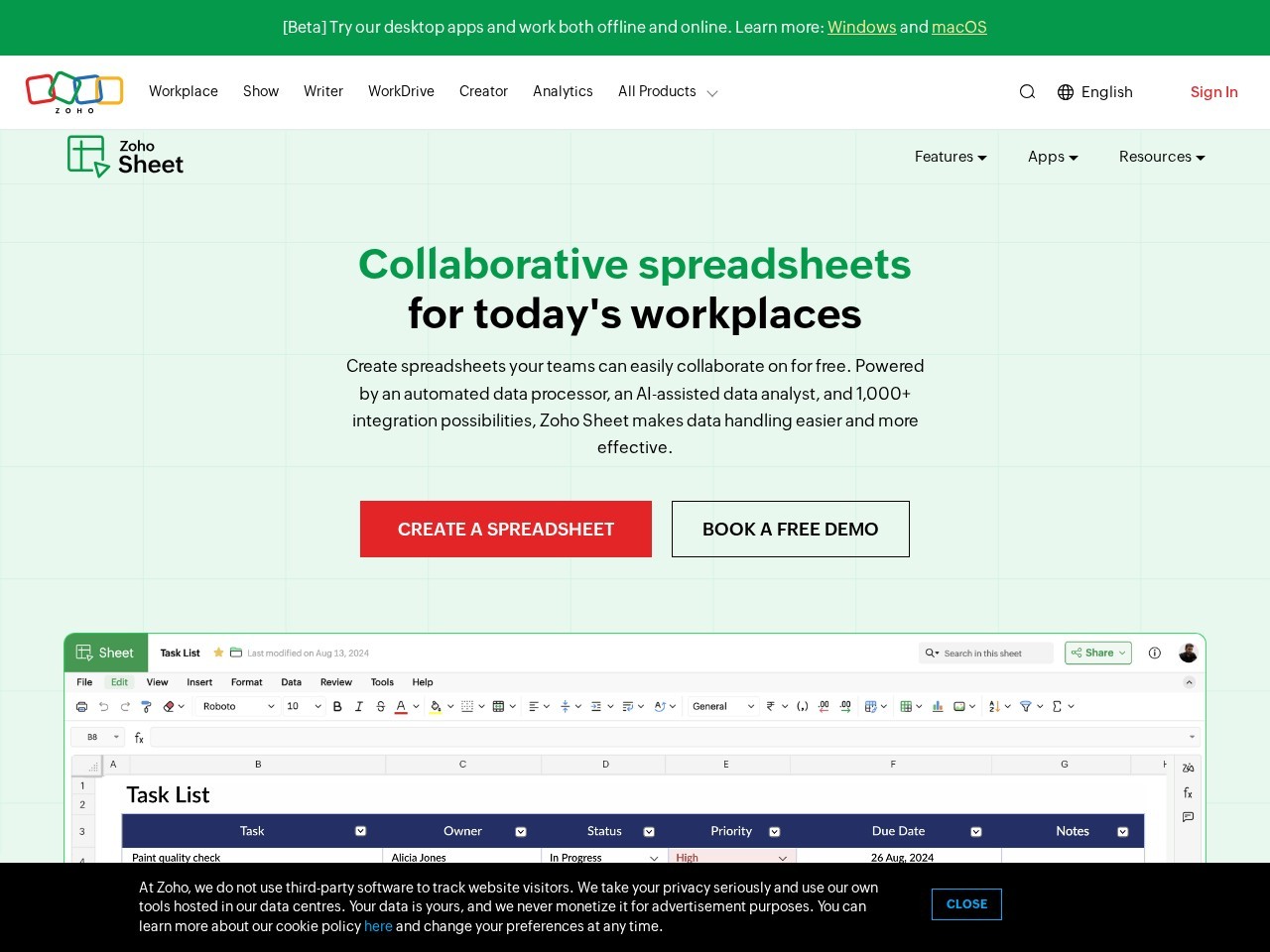The width and height of the screenshot is (1270, 952).
Task: Click the Zoho logo in header
Action: point(74,91)
